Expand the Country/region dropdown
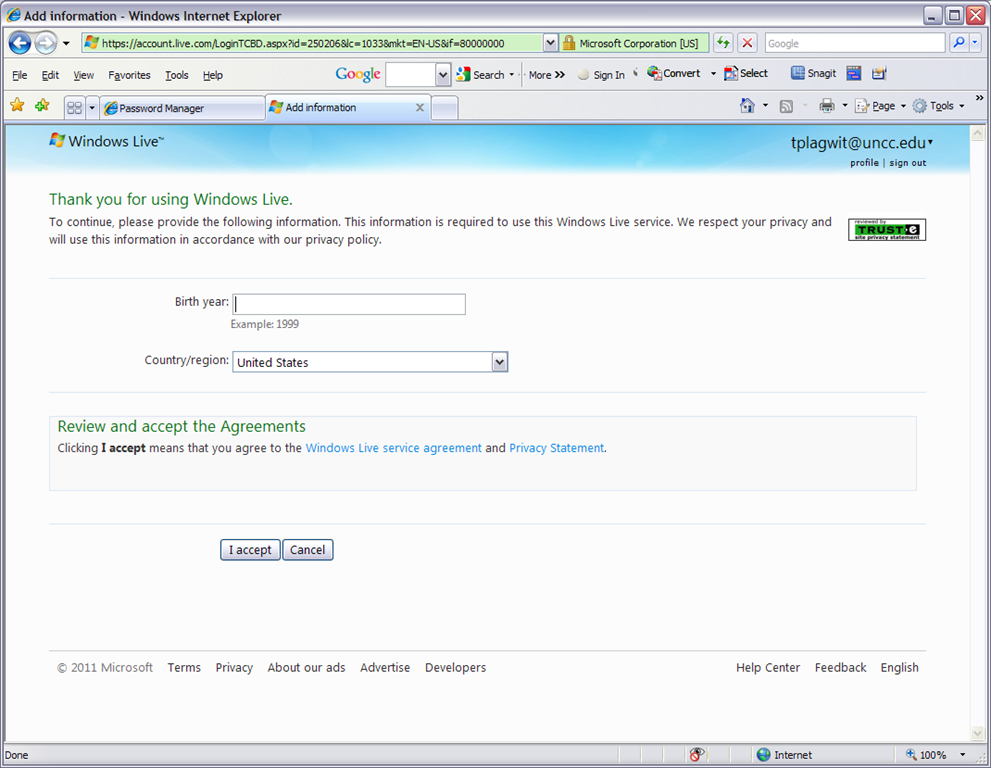 coord(500,362)
